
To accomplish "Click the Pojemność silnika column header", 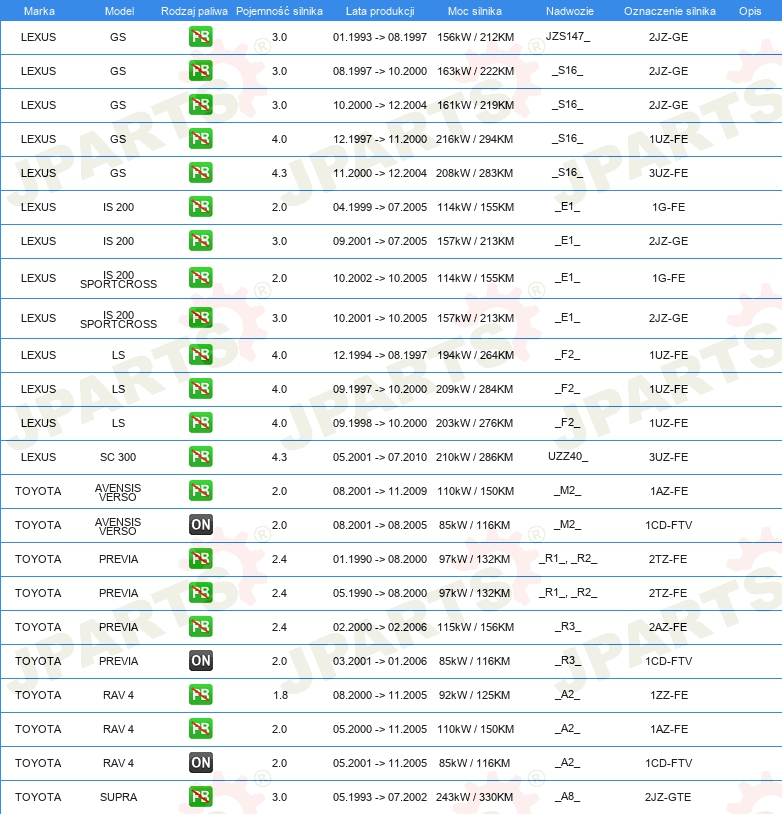I will click(279, 11).
